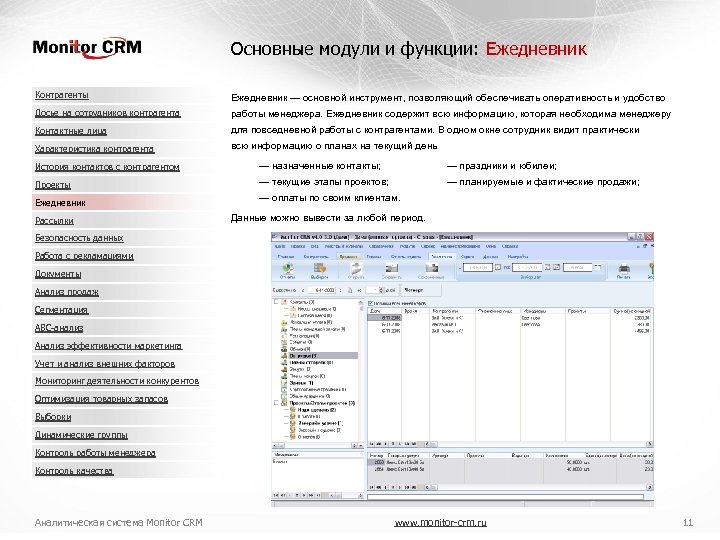This screenshot has width=720, height=540.
Task: Open Анализ эффективности маркетинга link
Action: point(108,346)
